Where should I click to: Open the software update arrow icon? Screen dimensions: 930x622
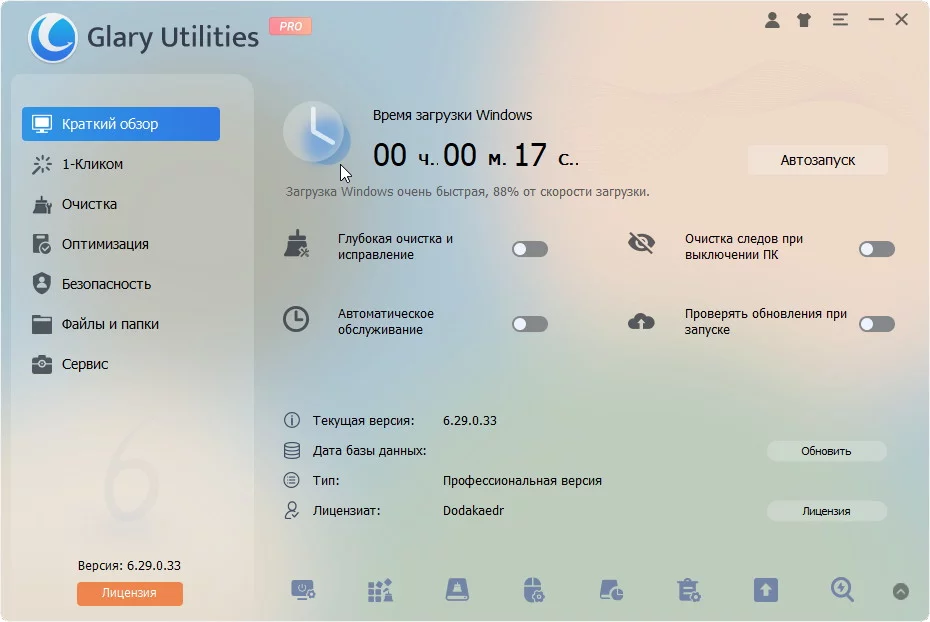click(766, 591)
